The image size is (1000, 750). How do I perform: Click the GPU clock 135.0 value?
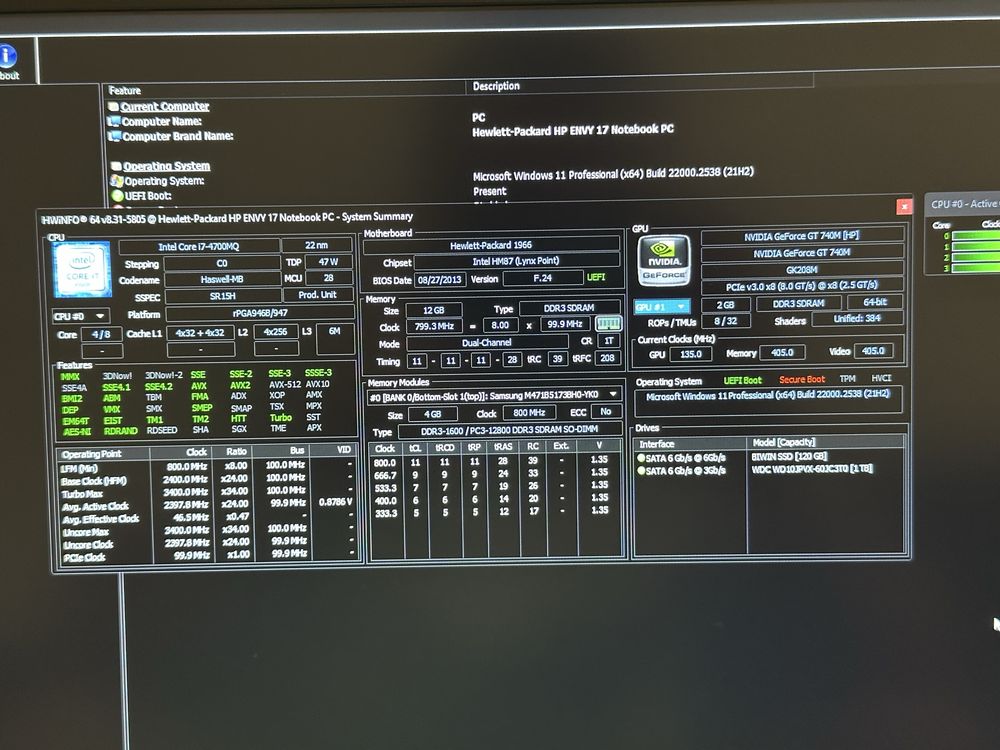pos(691,354)
